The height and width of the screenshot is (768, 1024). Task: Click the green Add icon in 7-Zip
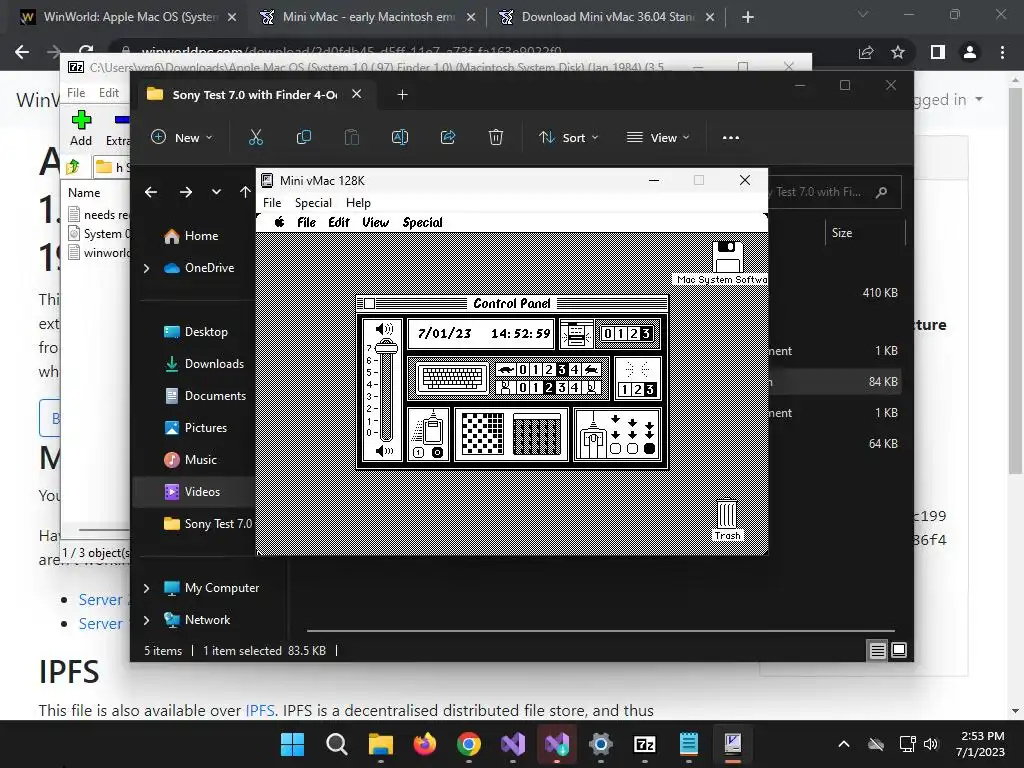coord(81,120)
